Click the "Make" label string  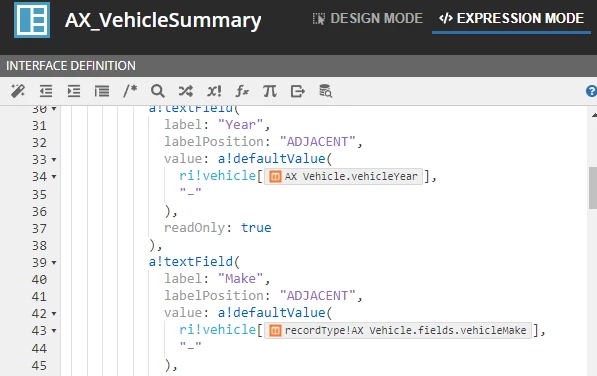point(240,279)
